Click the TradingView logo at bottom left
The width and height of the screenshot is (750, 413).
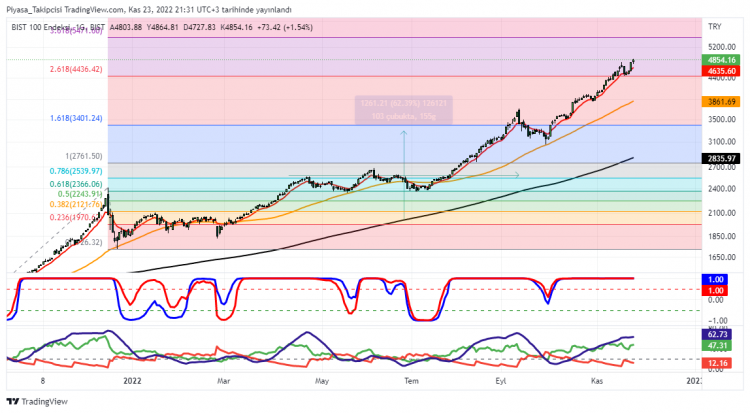(37, 402)
